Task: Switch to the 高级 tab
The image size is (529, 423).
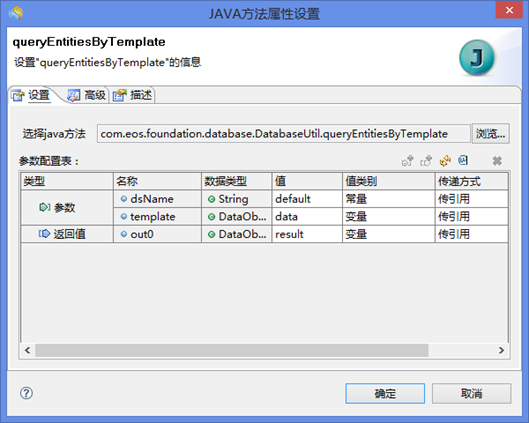Action: (x=87, y=95)
